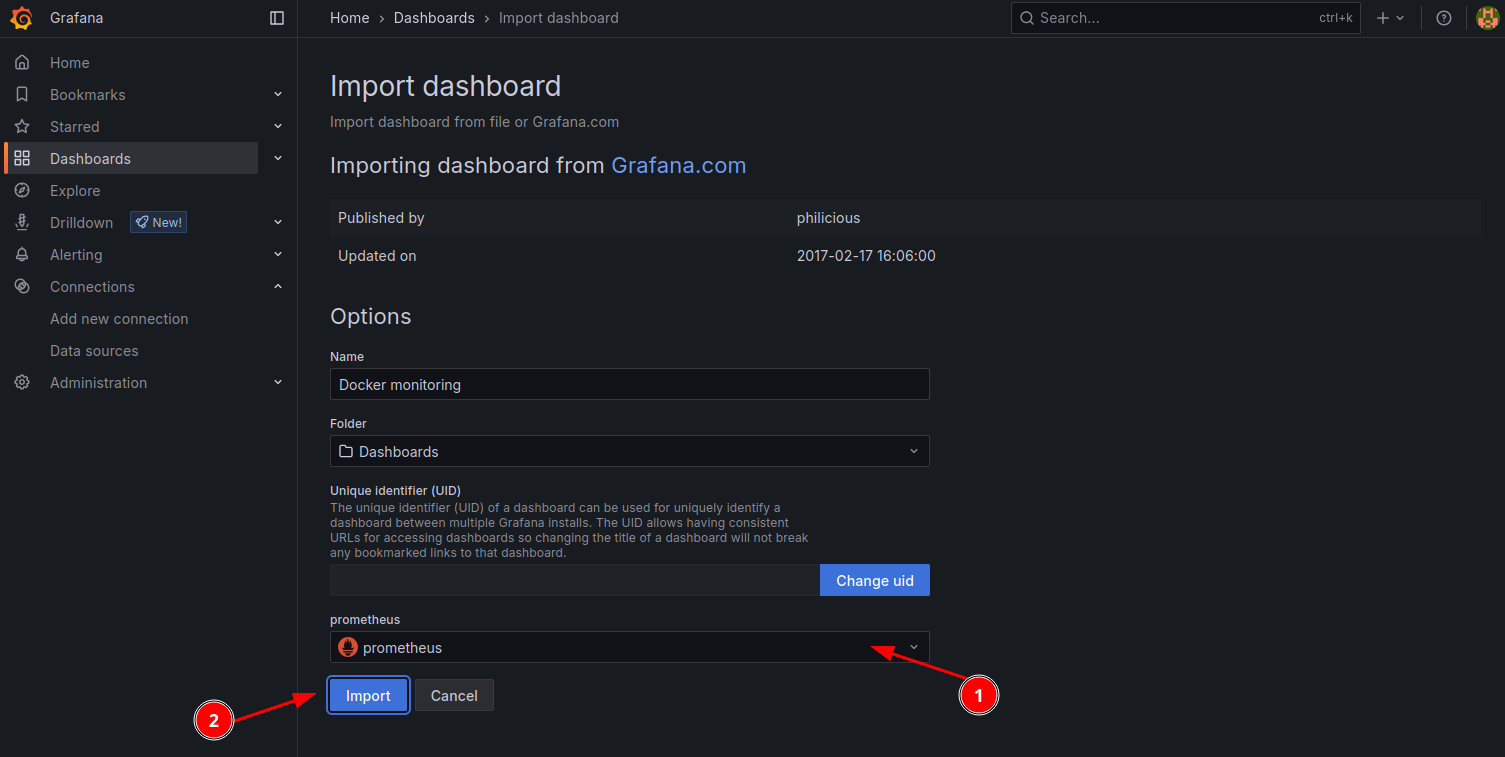Collapse the Connections section chevron
The width and height of the screenshot is (1505, 757).
[x=278, y=287]
